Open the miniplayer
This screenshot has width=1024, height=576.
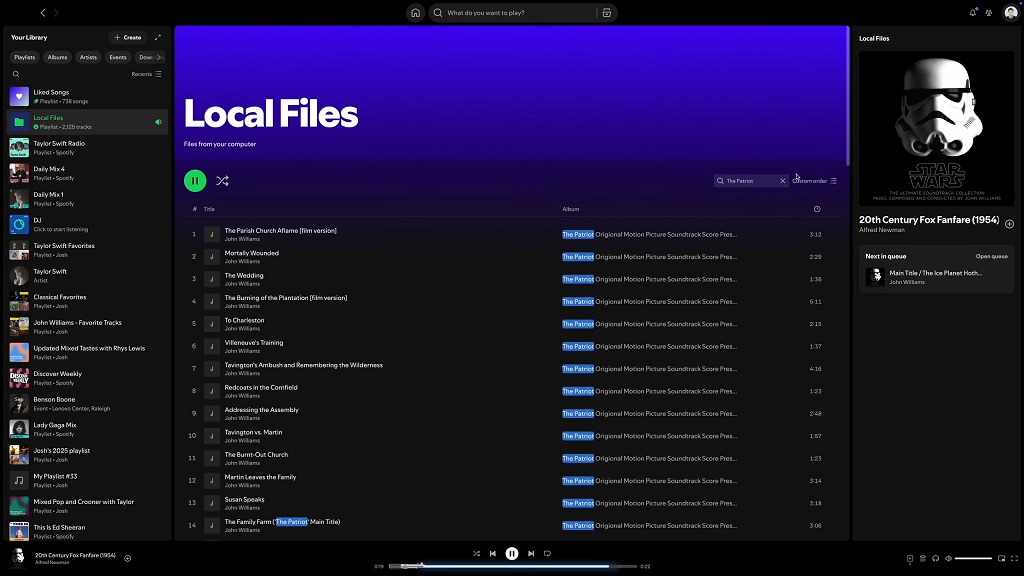pyautogui.click(x=1001, y=558)
